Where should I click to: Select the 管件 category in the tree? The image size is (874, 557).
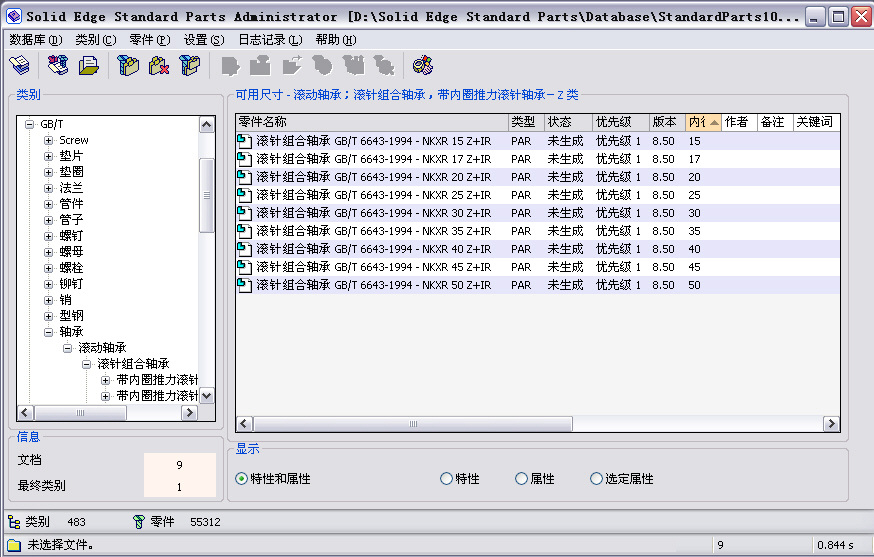click(71, 204)
